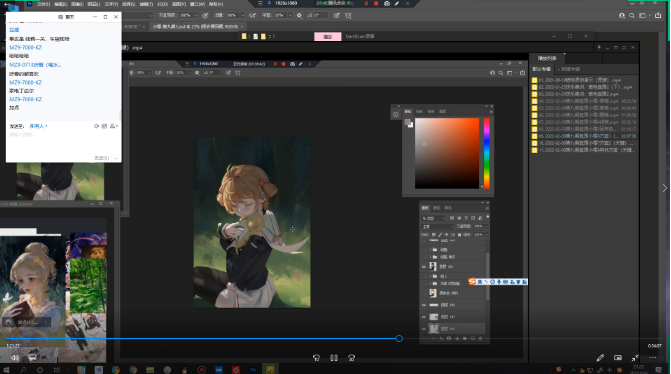This screenshot has width=671, height=374.
Task: Select the green forest reference thumbnail
Action: point(88,285)
